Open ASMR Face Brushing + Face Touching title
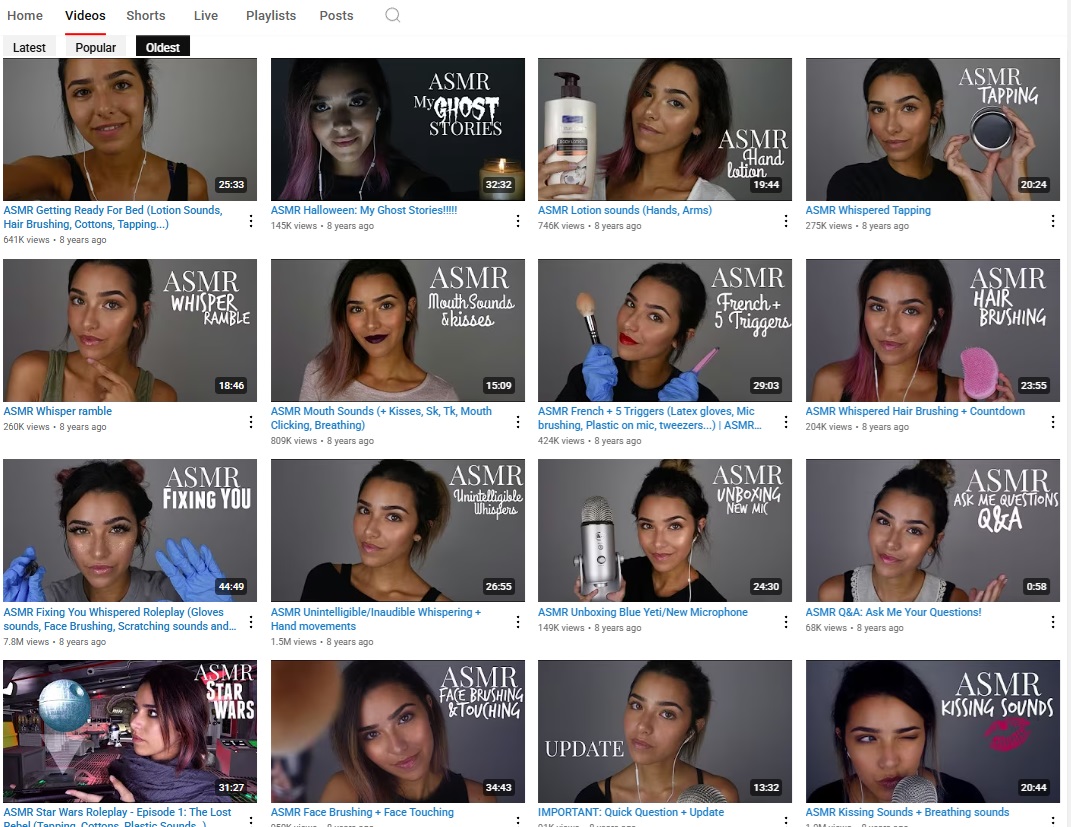 362,812
